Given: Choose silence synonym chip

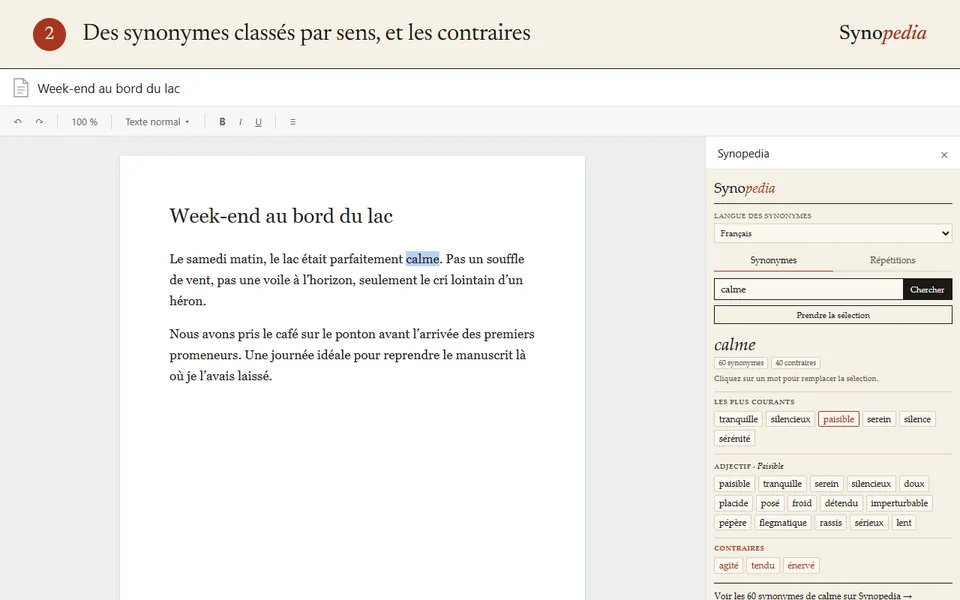Looking at the screenshot, I should pyautogui.click(x=917, y=419).
